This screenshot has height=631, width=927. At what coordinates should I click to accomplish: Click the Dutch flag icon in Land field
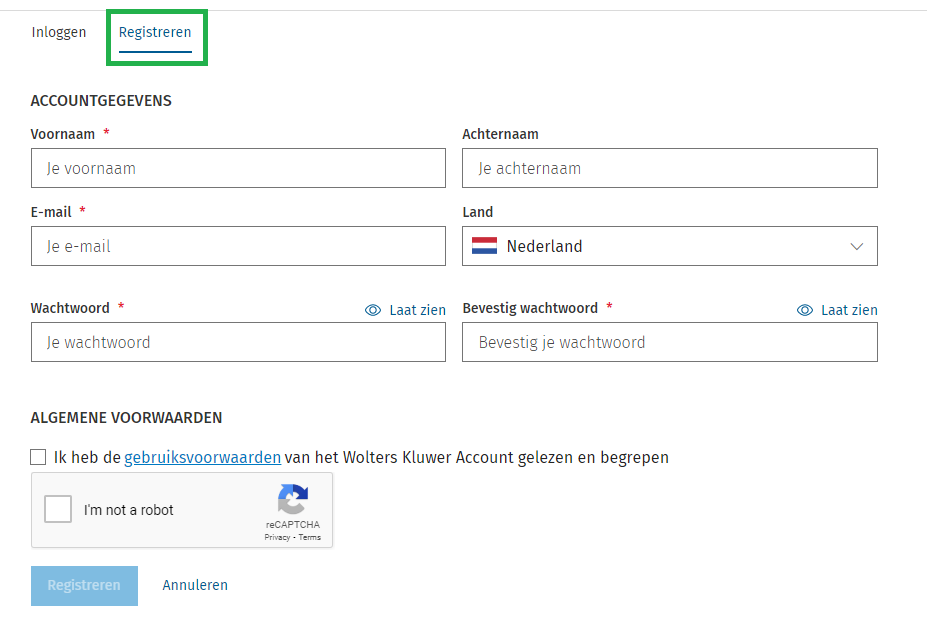(x=482, y=246)
